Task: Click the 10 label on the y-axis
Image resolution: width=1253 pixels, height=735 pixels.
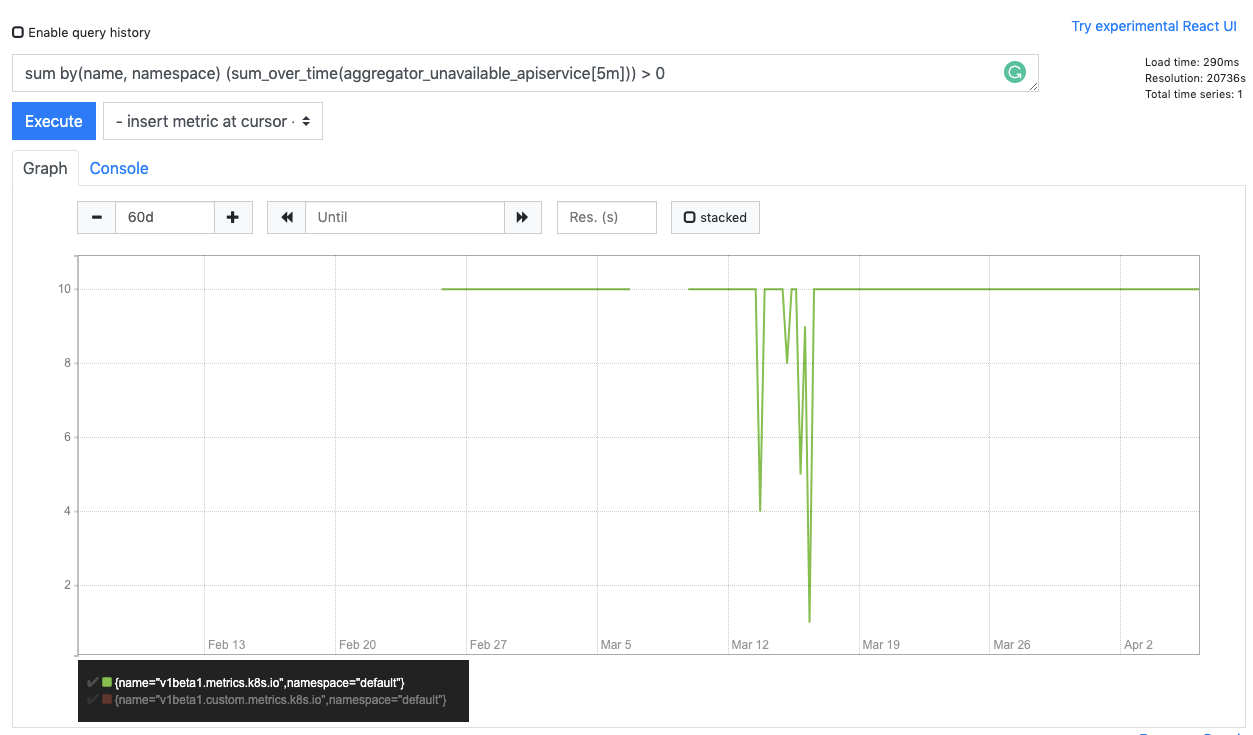Action: pos(64,289)
